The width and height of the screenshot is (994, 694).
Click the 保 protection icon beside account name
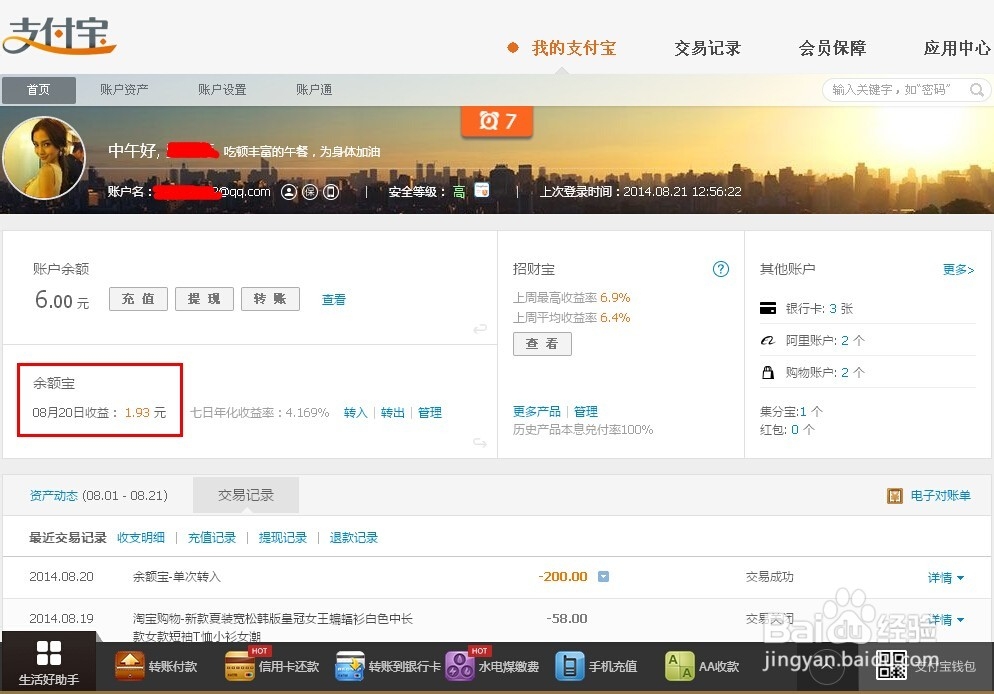pyautogui.click(x=310, y=191)
